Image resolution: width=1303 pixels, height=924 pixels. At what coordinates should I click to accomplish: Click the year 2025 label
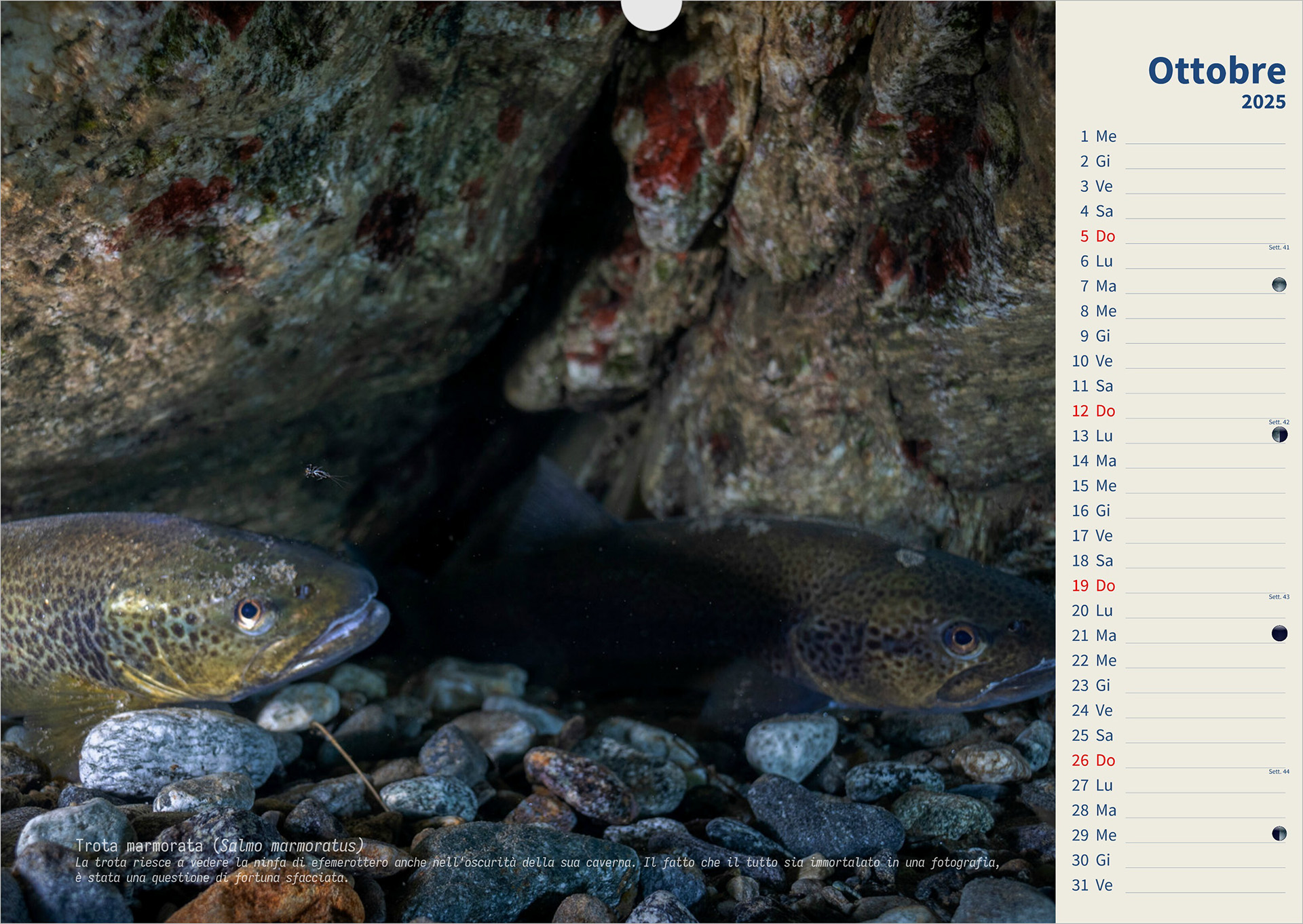(1263, 102)
